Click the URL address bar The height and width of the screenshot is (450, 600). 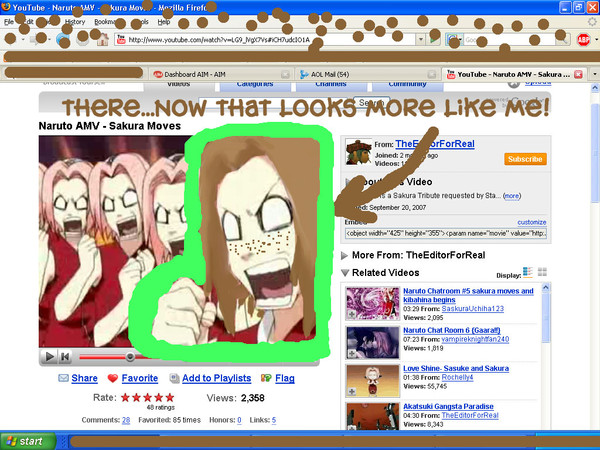pyautogui.click(x=264, y=39)
